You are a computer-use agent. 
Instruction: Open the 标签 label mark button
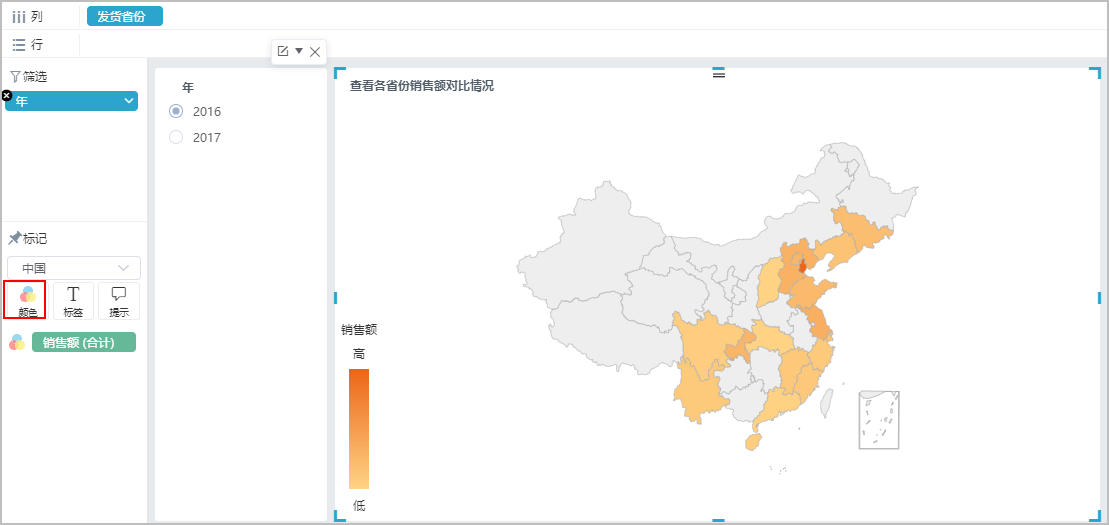pos(73,301)
